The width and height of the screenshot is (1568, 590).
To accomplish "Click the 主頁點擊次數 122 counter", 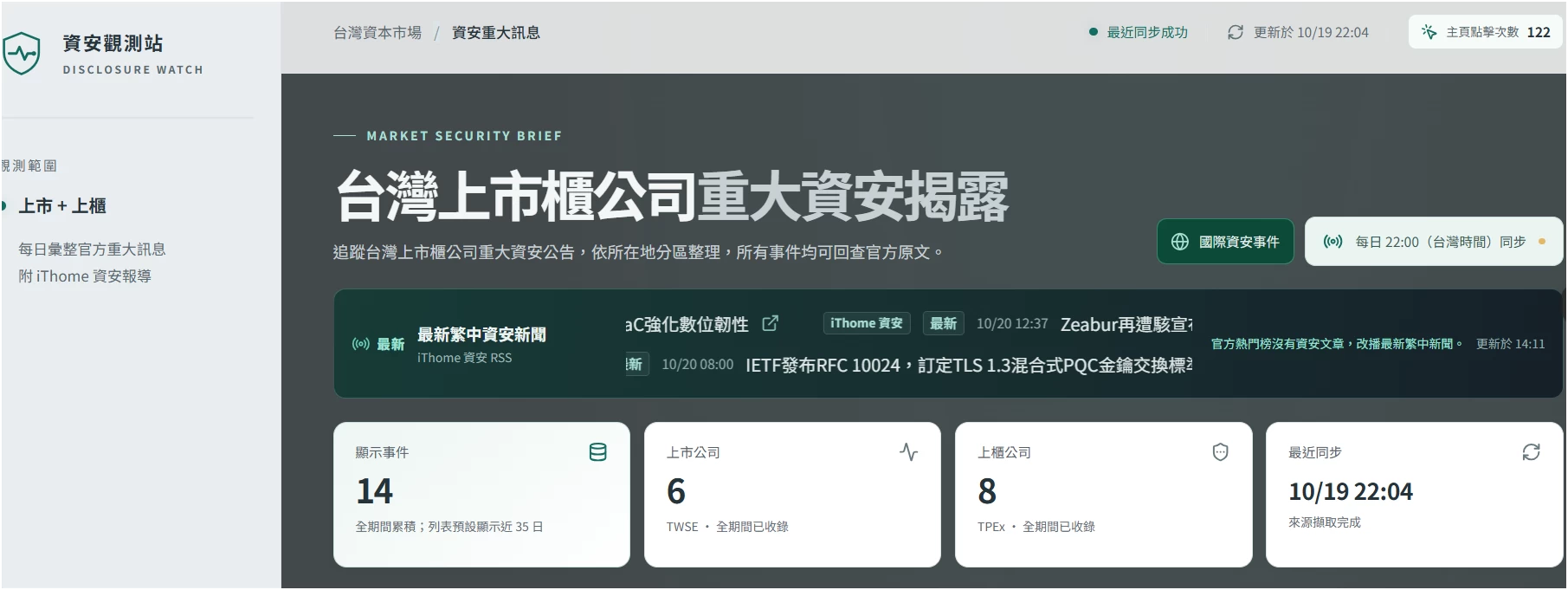I will point(1486,32).
